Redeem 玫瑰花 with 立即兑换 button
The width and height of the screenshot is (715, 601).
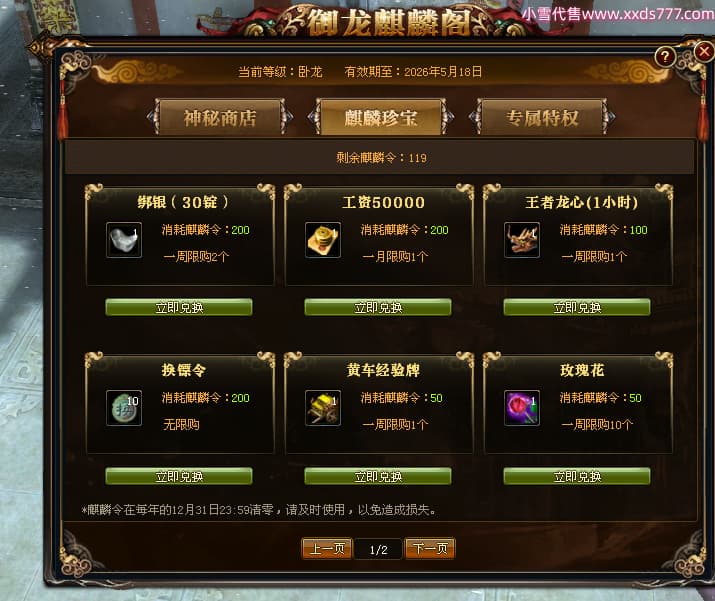coord(577,476)
